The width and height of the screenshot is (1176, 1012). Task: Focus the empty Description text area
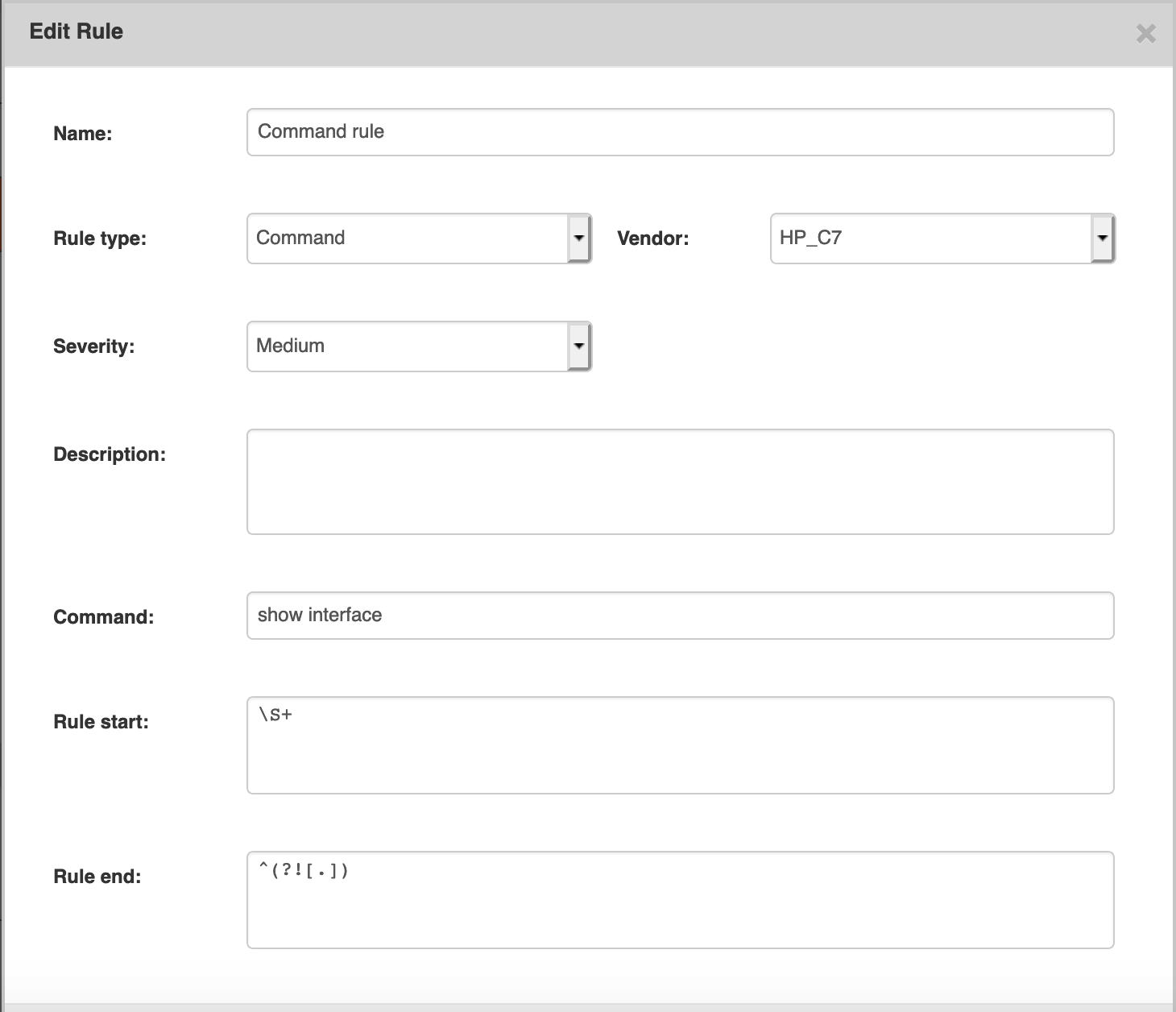tap(680, 482)
